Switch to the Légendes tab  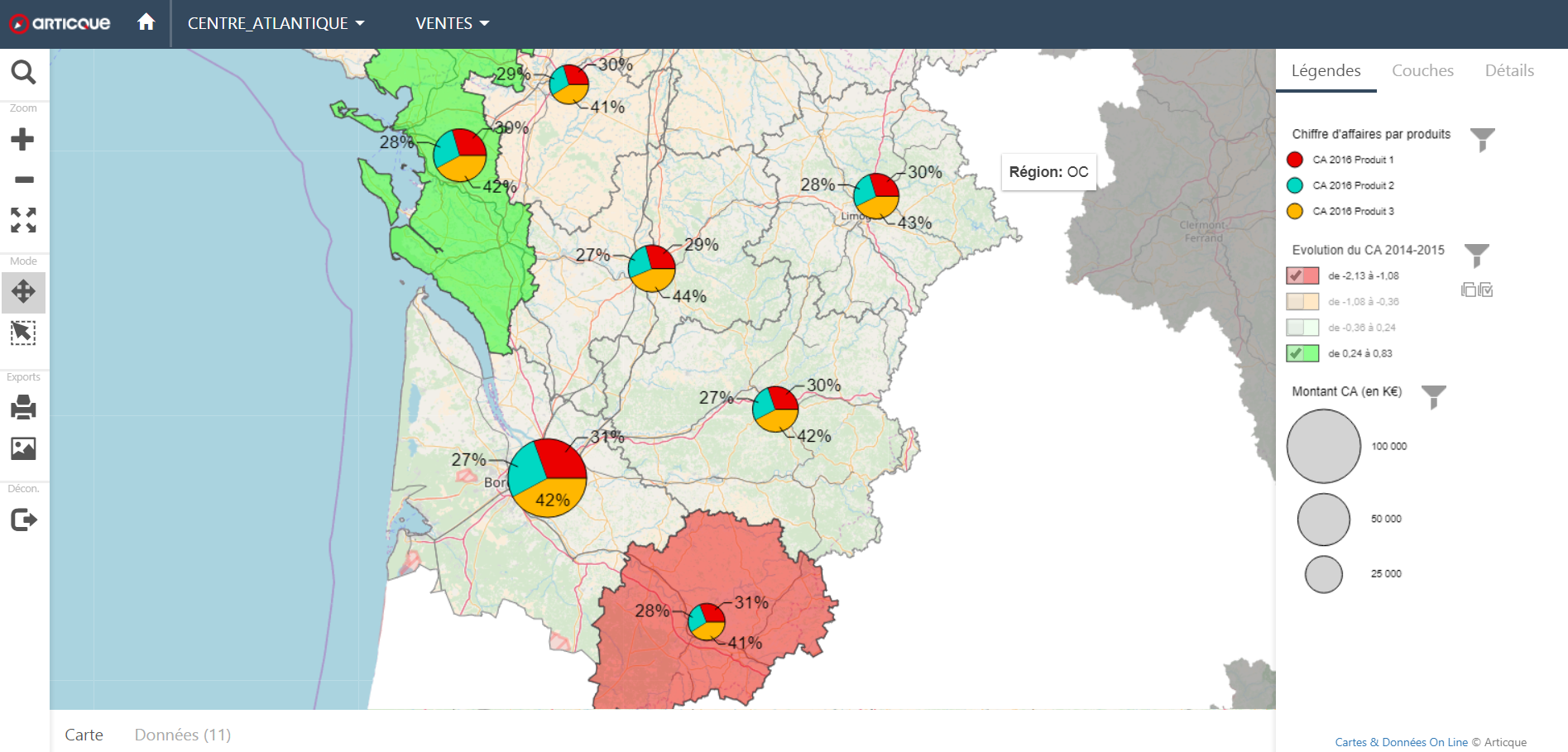pos(1326,70)
